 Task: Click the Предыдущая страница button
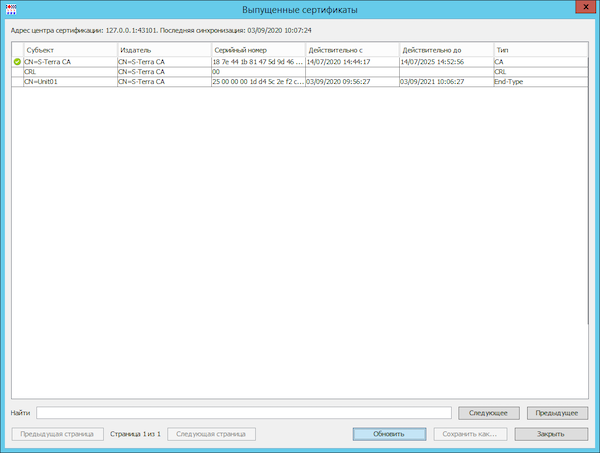coord(57,434)
